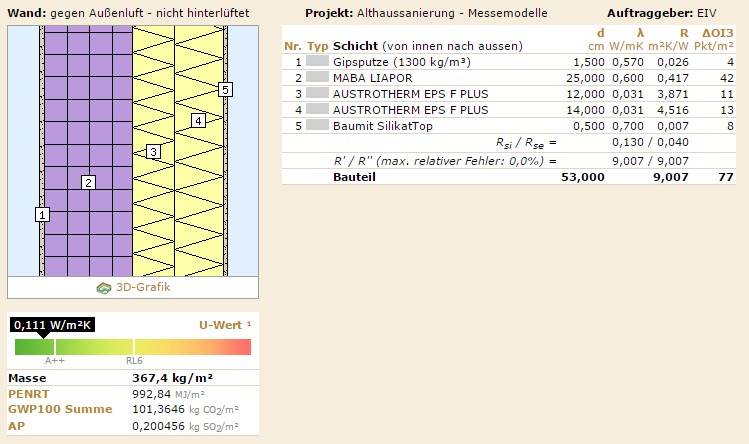Screen dimensions: 749x444
Task: Click the RL6 label on U-value scale
Action: 134,360
